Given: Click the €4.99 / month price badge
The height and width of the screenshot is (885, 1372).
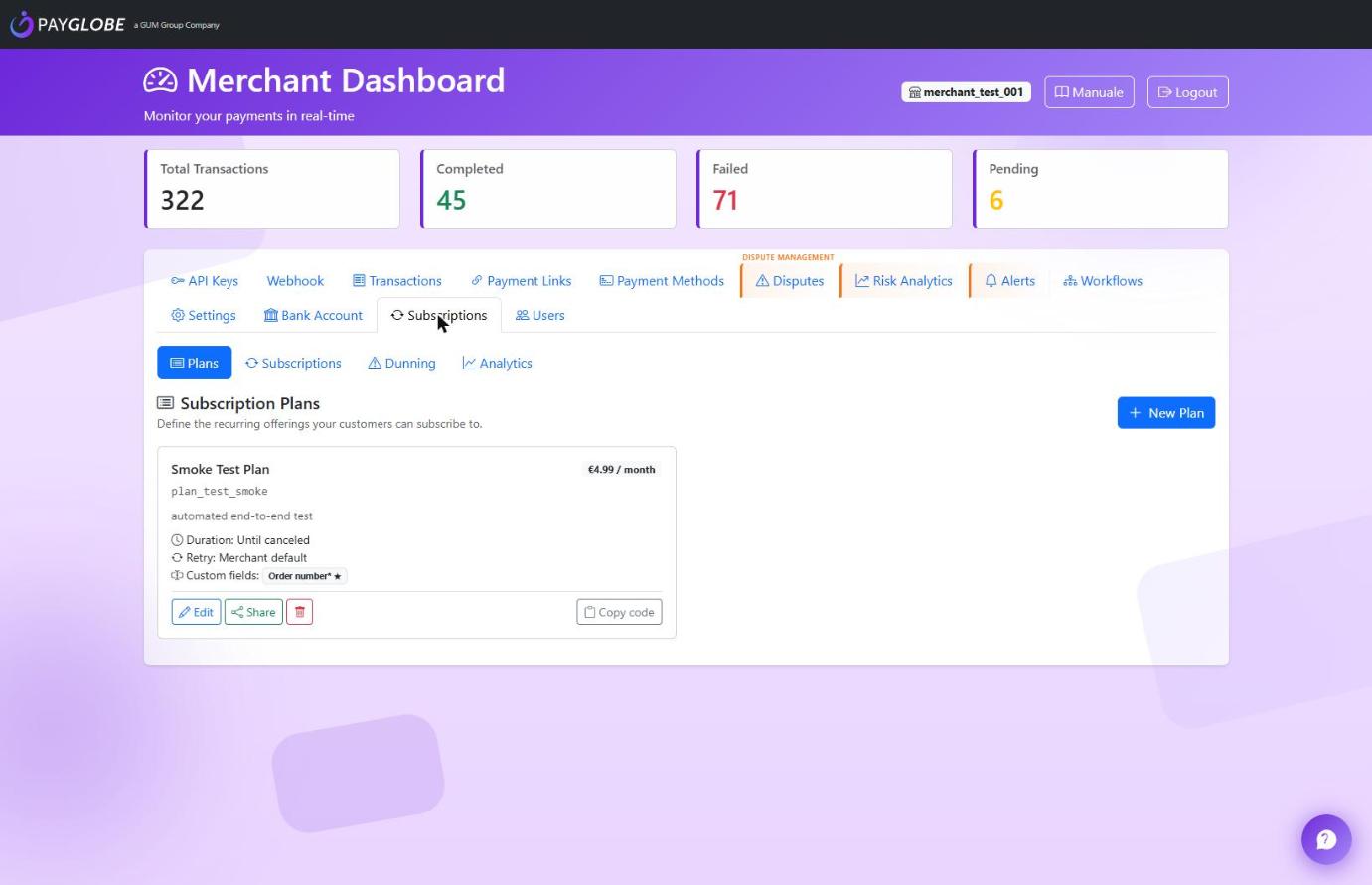Looking at the screenshot, I should (621, 469).
